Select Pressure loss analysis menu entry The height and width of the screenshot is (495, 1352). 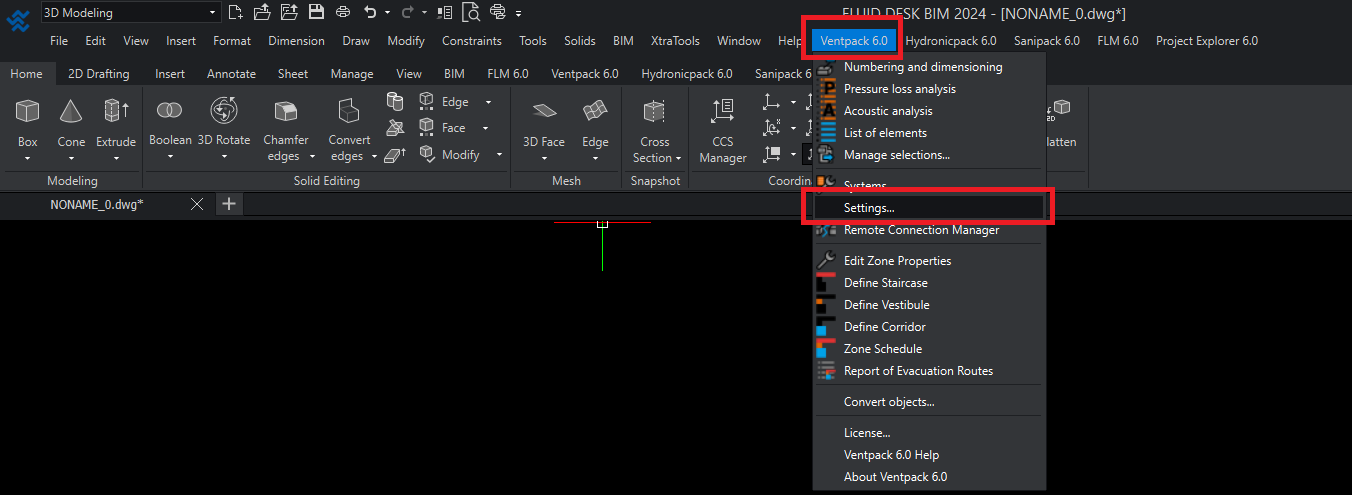(x=899, y=89)
